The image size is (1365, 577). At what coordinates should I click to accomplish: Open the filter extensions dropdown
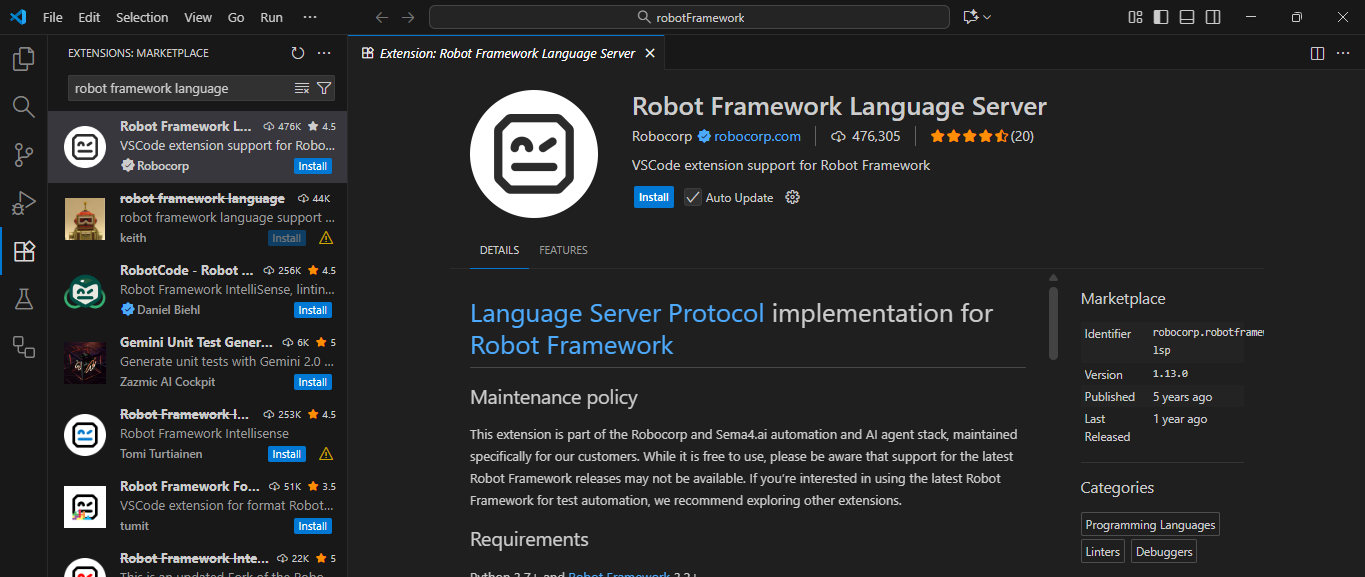click(x=324, y=88)
